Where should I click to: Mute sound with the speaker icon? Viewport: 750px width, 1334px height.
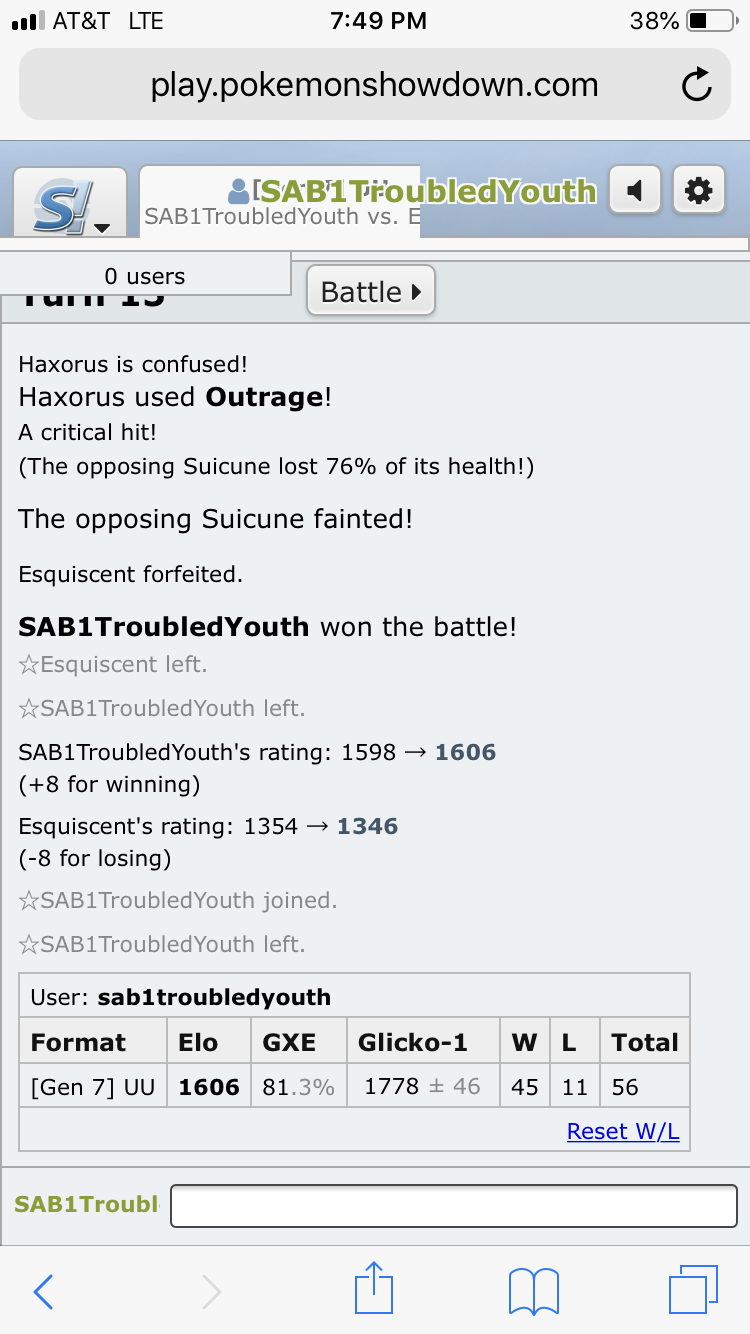point(634,189)
